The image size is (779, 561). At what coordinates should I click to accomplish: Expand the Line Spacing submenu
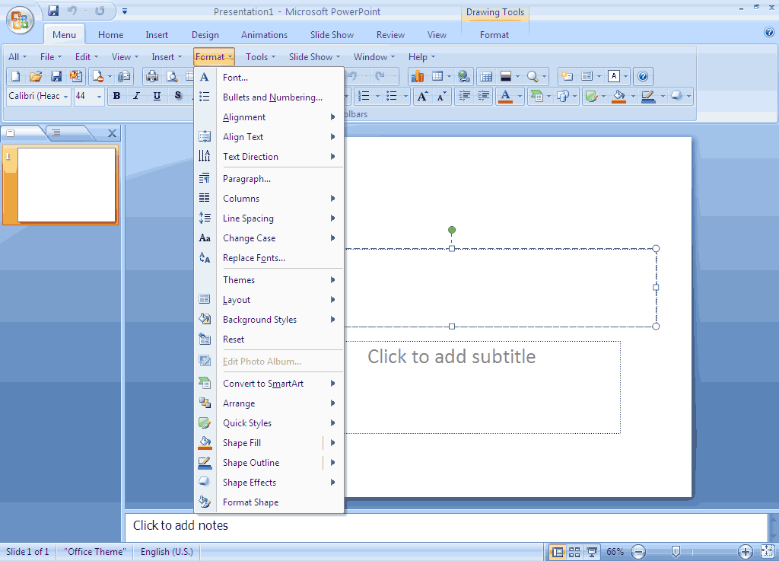click(x=280, y=219)
